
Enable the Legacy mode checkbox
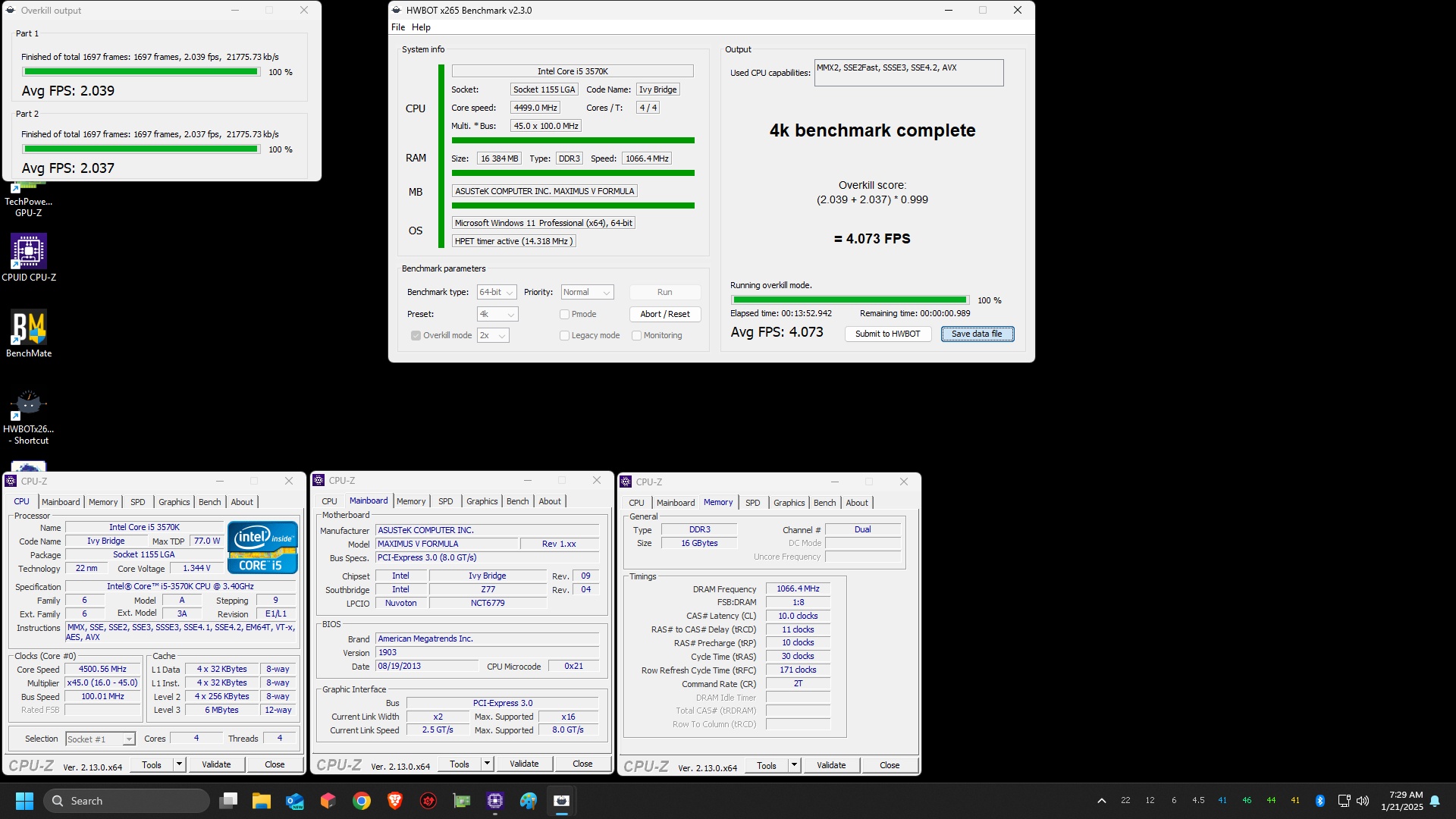coord(564,335)
